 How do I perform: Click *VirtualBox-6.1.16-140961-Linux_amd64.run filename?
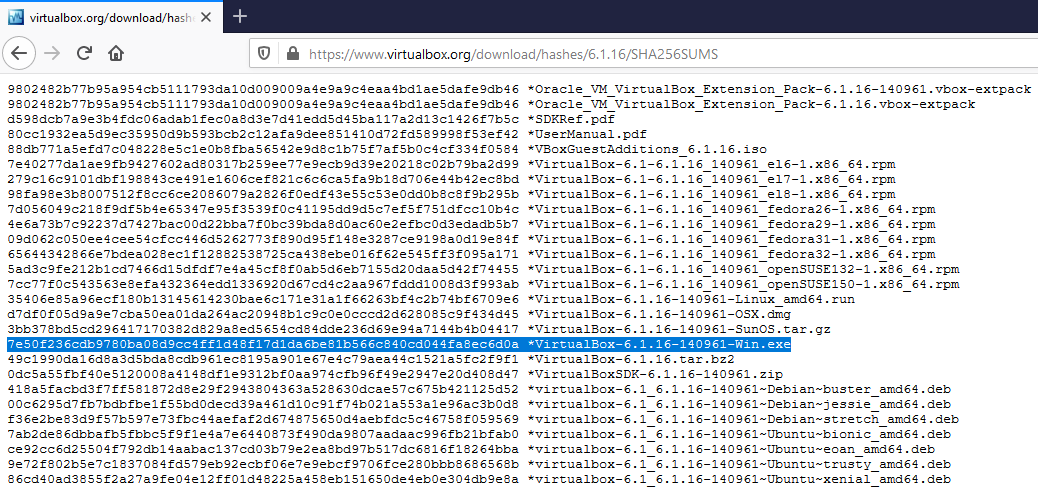pyautogui.click(x=691, y=299)
